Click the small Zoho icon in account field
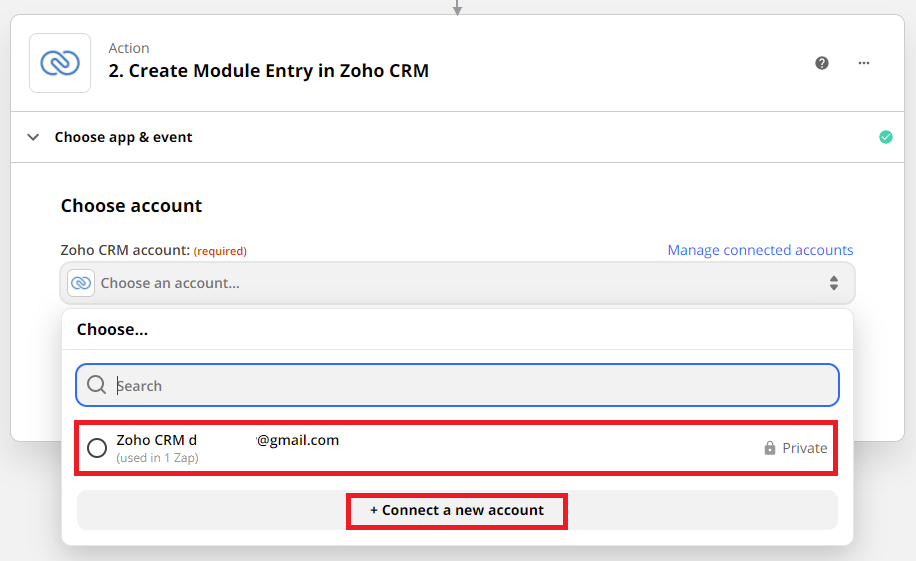916x561 pixels. pos(81,283)
